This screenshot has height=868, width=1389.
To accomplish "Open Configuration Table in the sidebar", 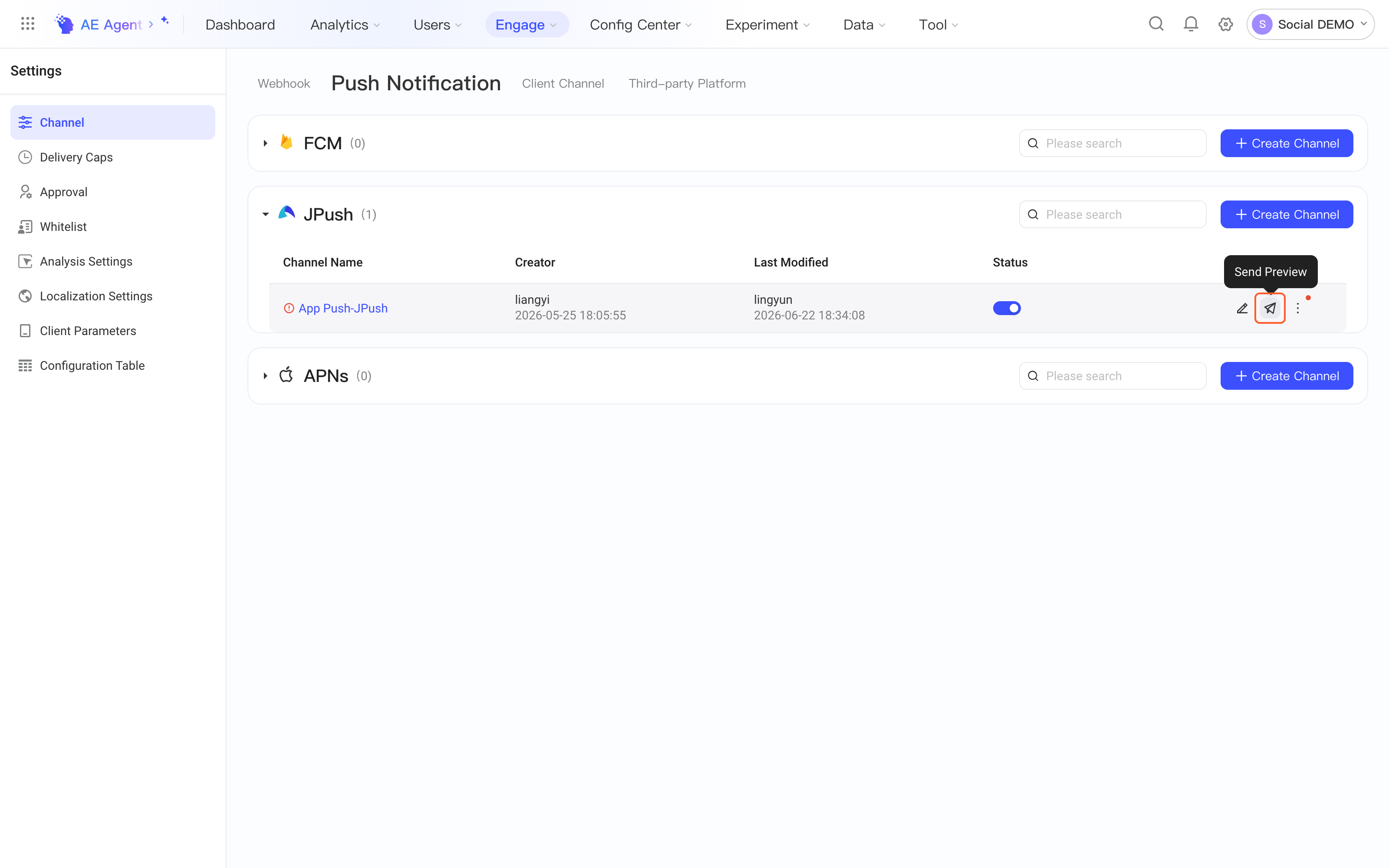I will [112, 366].
